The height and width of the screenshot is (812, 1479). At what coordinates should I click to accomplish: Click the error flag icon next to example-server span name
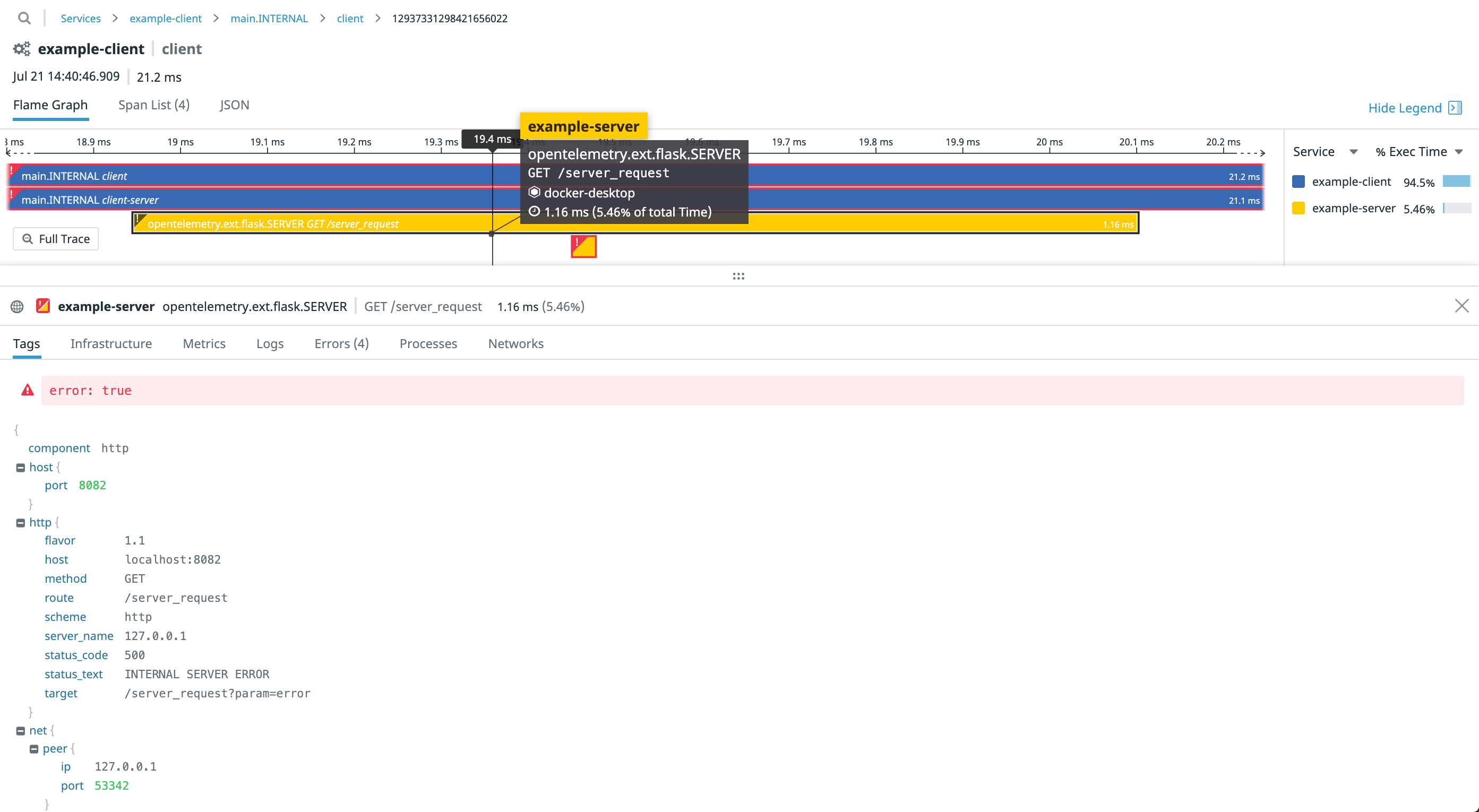tap(43, 306)
